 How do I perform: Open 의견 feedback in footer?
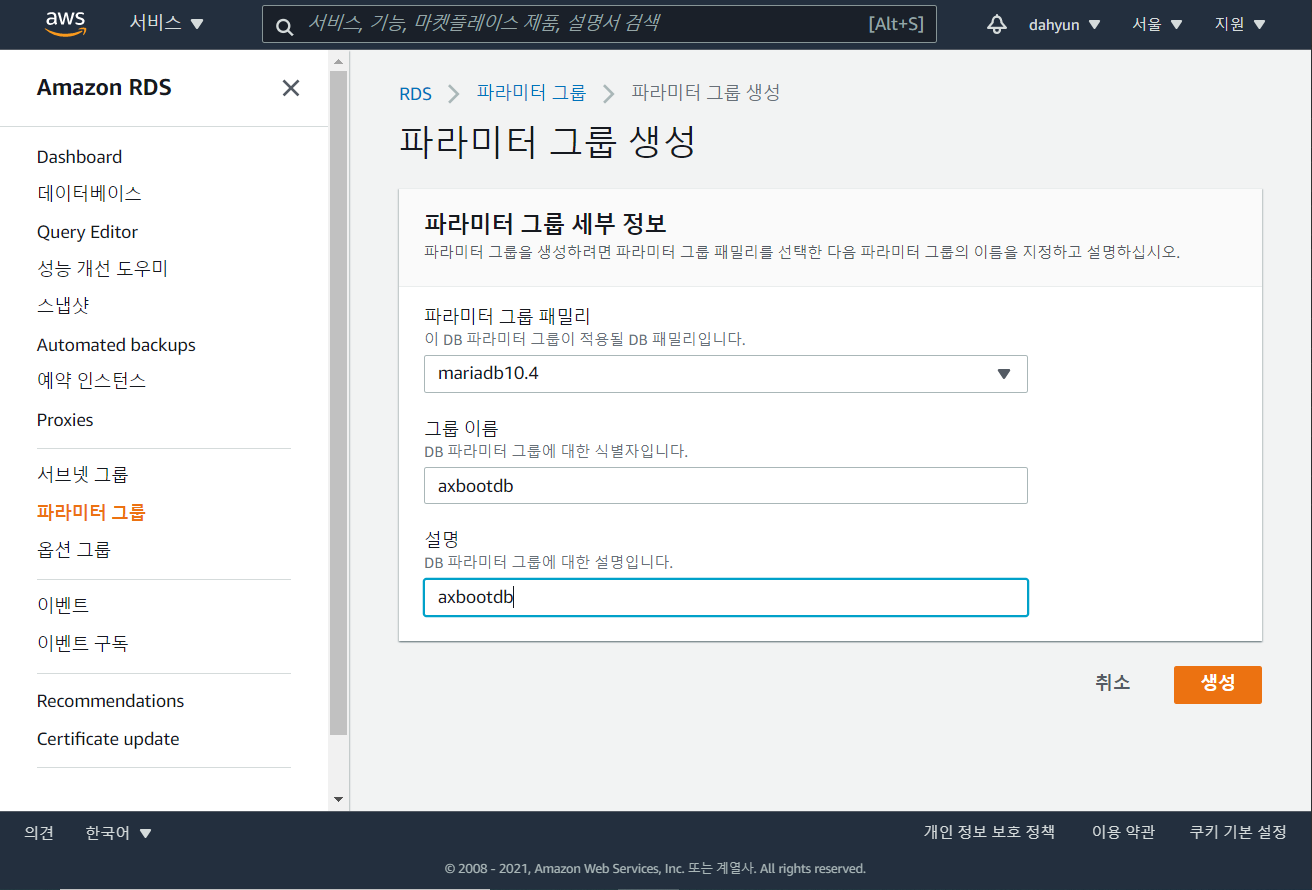click(x=39, y=832)
